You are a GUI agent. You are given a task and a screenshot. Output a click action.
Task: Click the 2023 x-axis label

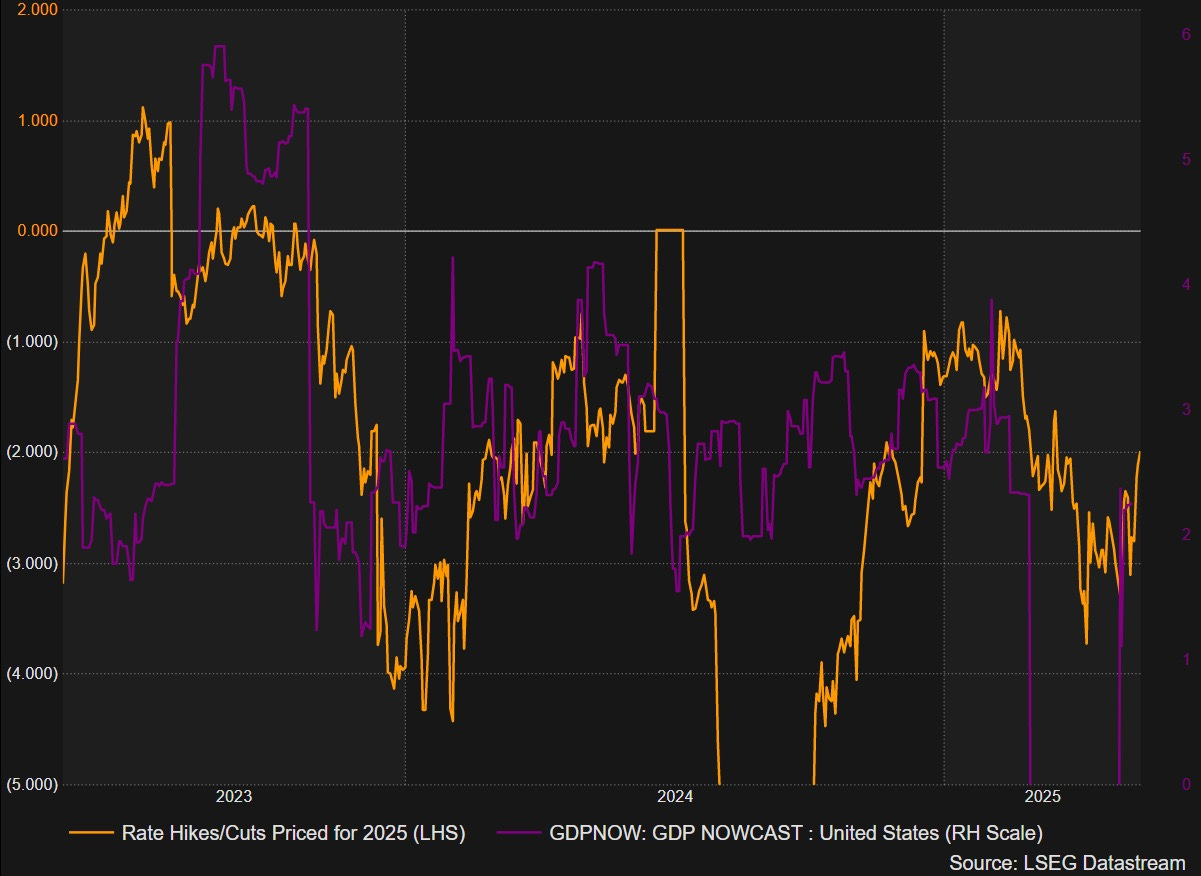click(x=233, y=797)
